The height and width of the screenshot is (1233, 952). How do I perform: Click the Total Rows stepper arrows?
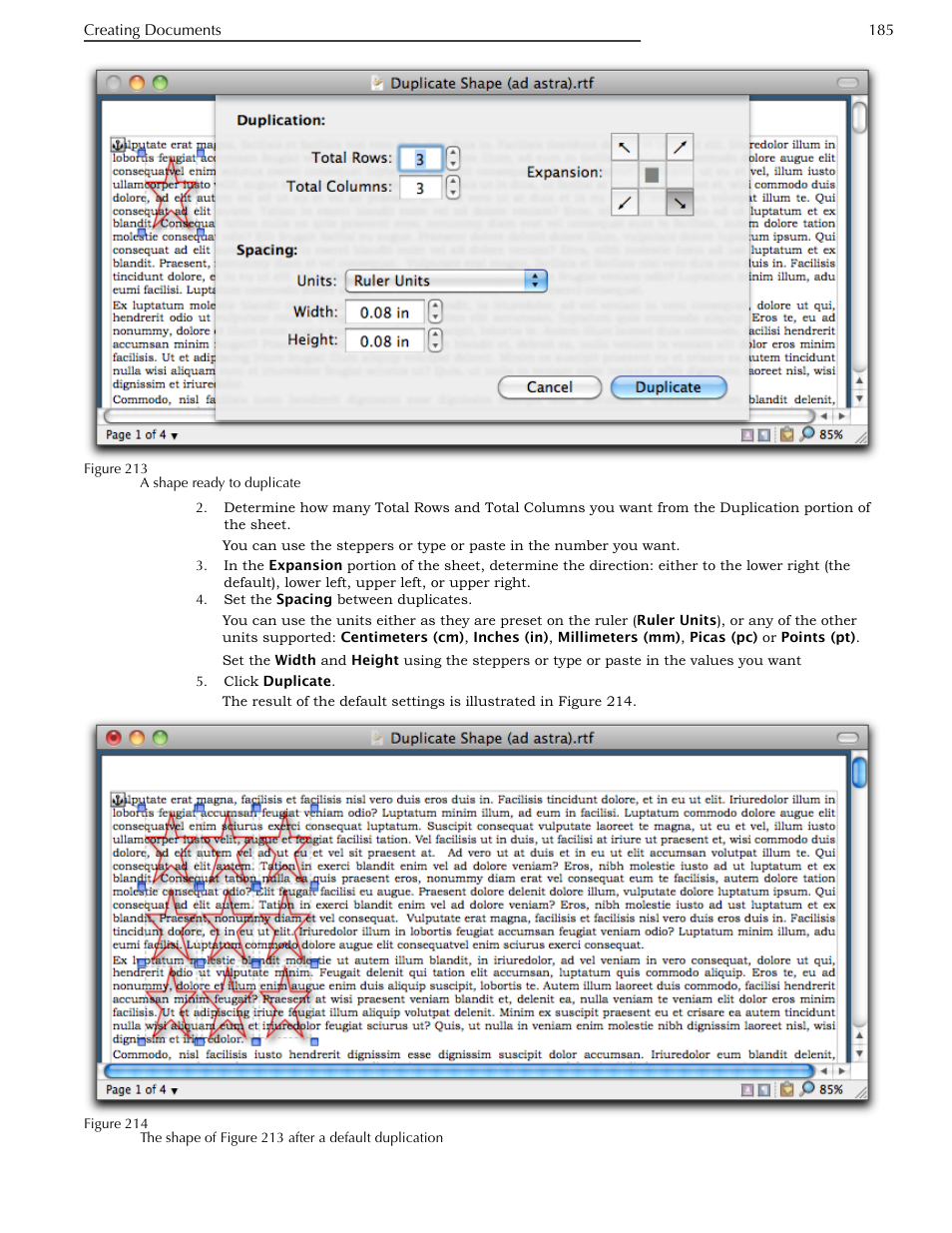point(453,159)
